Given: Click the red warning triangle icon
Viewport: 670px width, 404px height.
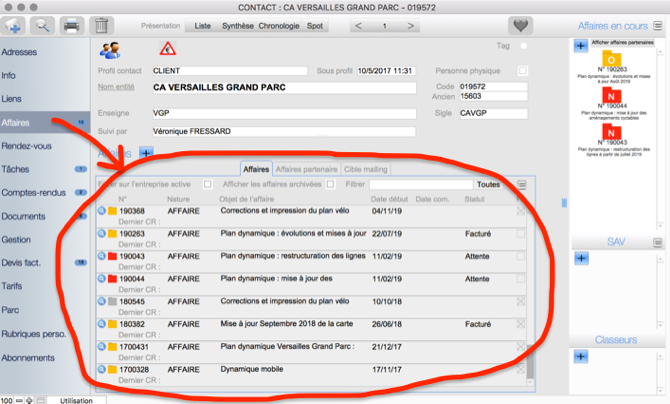Looking at the screenshot, I should tap(168, 48).
